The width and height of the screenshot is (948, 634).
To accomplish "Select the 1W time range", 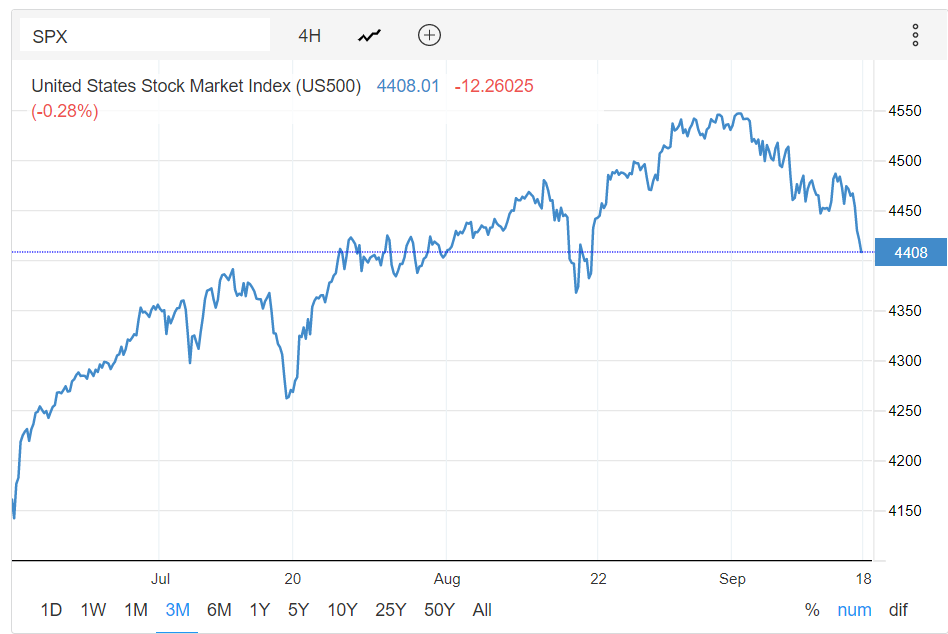I will 93,610.
